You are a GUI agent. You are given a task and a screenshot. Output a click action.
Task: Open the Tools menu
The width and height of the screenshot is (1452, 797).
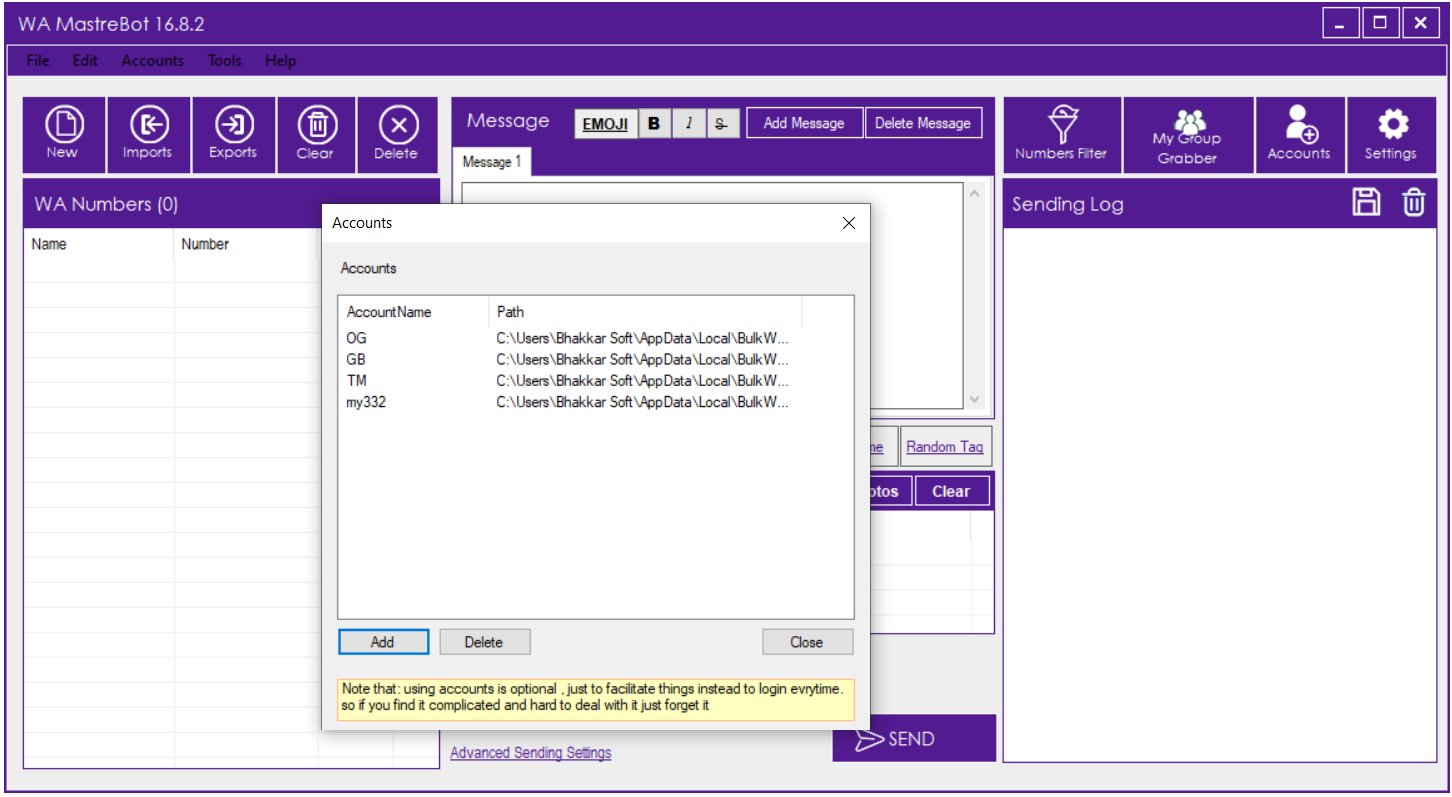pyautogui.click(x=224, y=61)
